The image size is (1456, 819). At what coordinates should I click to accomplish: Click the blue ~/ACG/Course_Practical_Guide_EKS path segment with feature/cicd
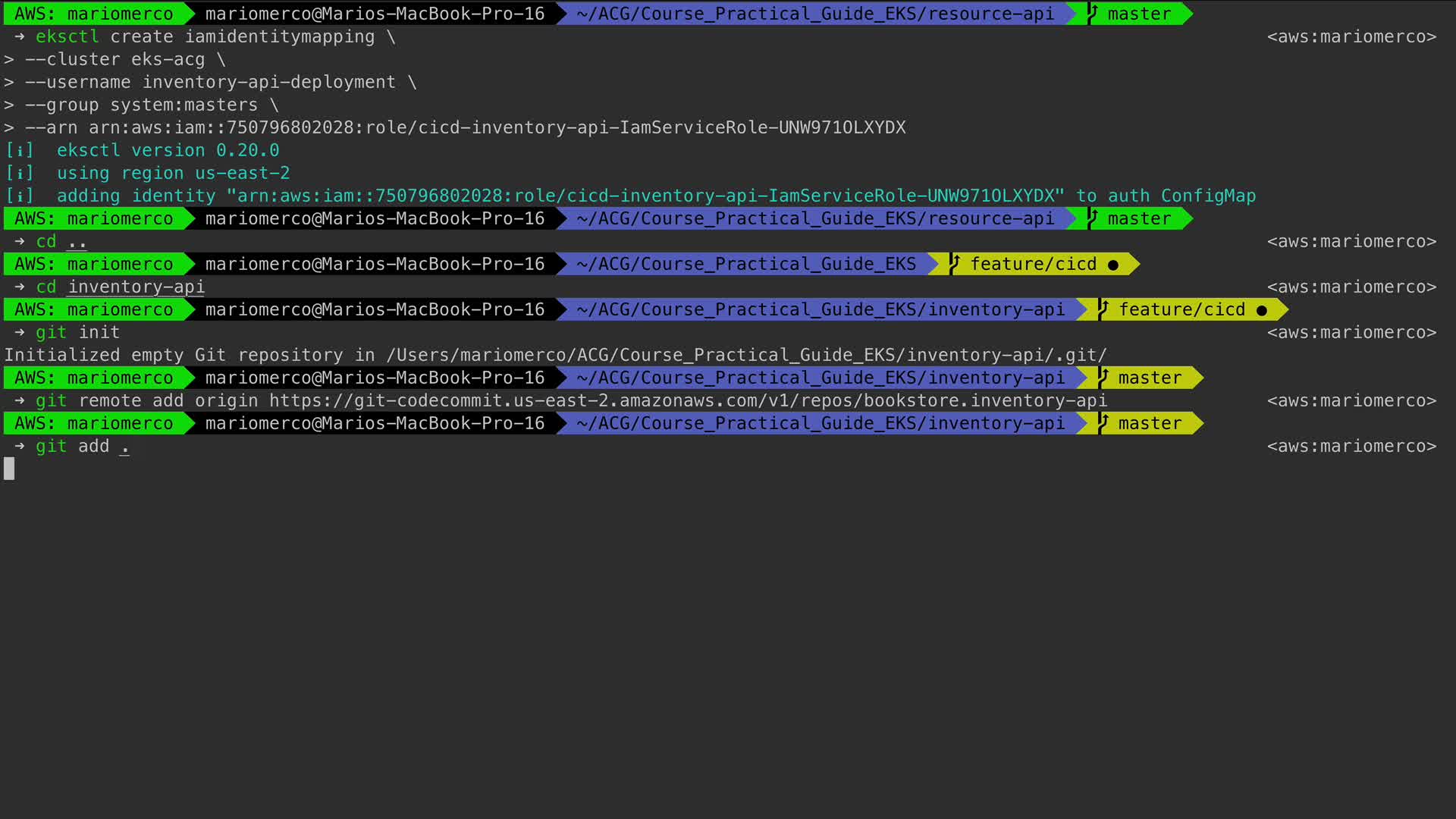coord(745,264)
